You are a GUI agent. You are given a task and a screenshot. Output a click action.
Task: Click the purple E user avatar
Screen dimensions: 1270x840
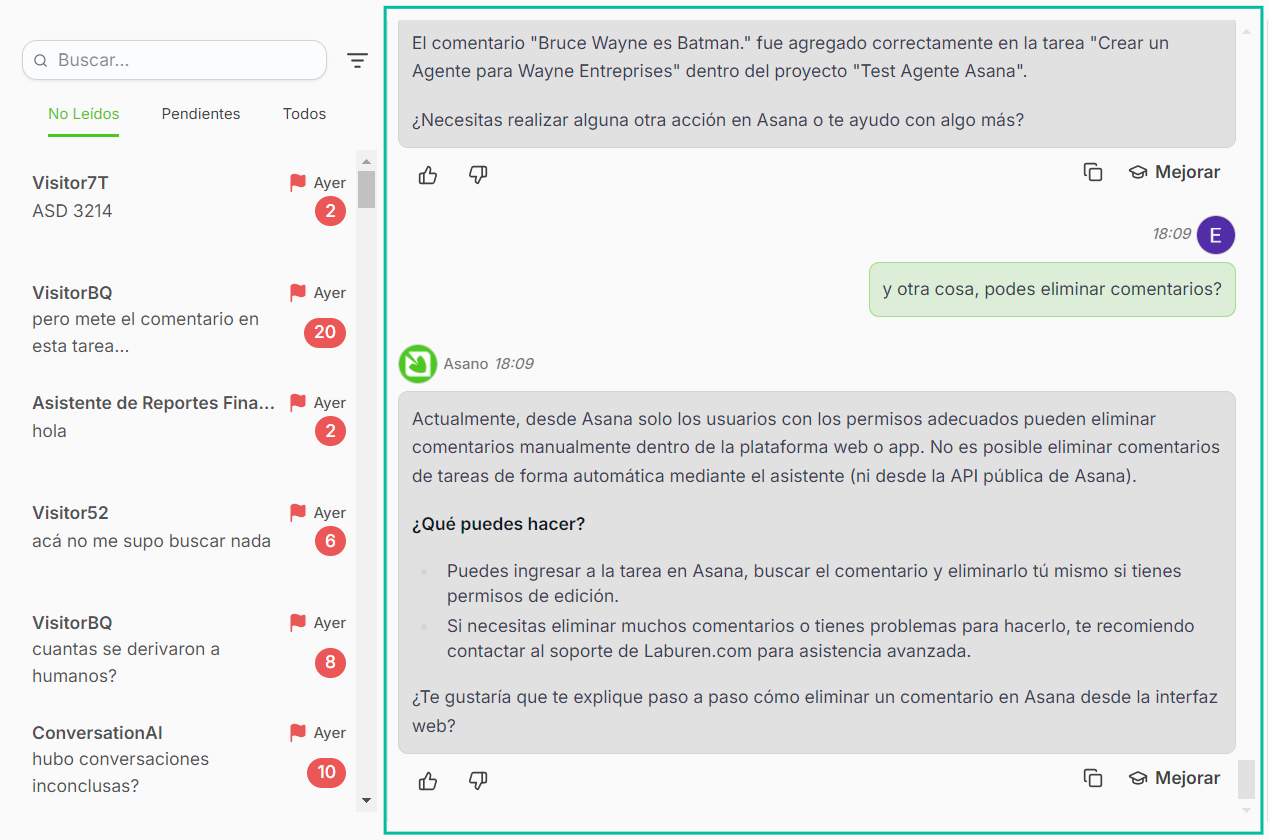1215,236
